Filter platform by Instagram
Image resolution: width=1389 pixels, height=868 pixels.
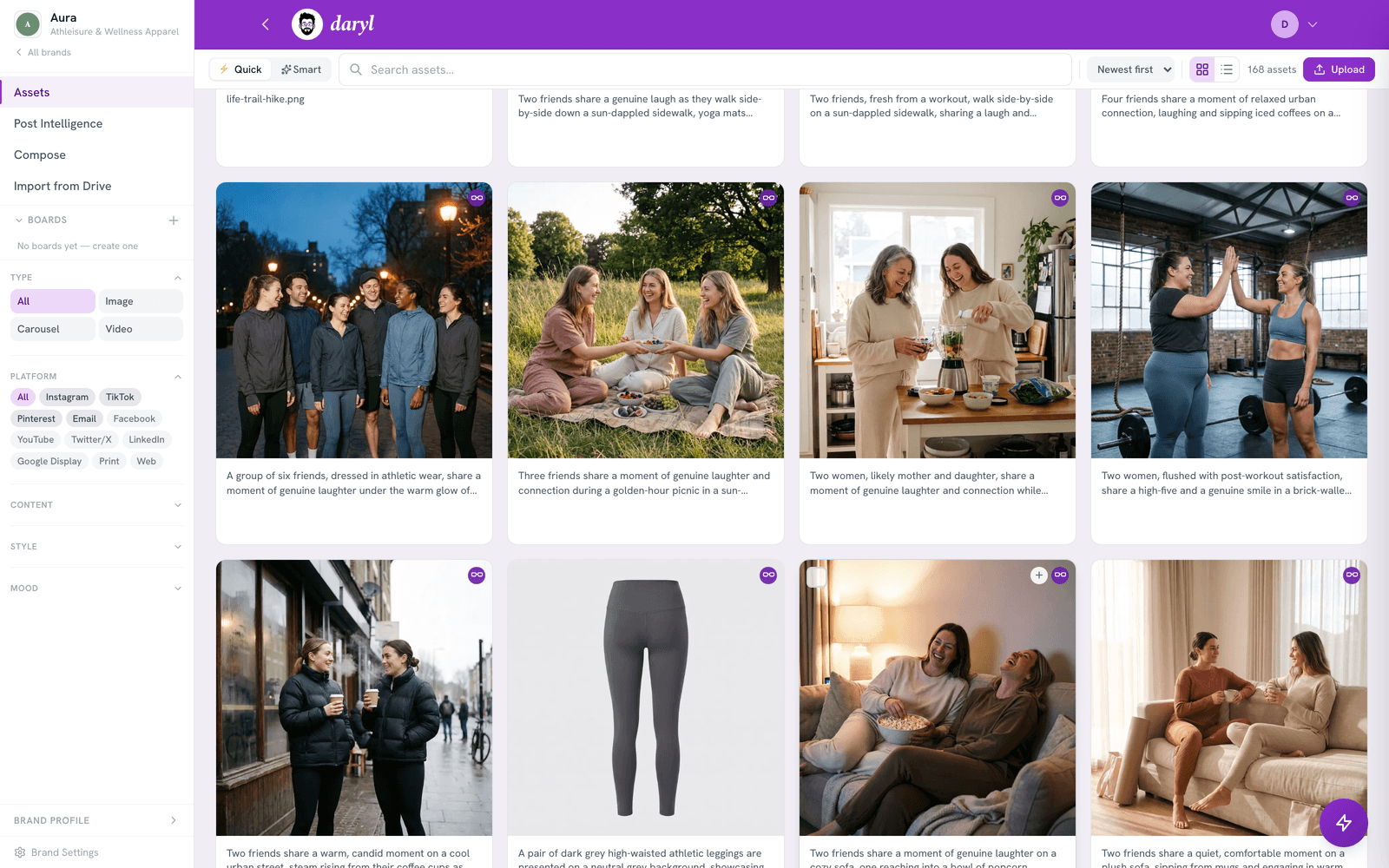[x=67, y=398]
